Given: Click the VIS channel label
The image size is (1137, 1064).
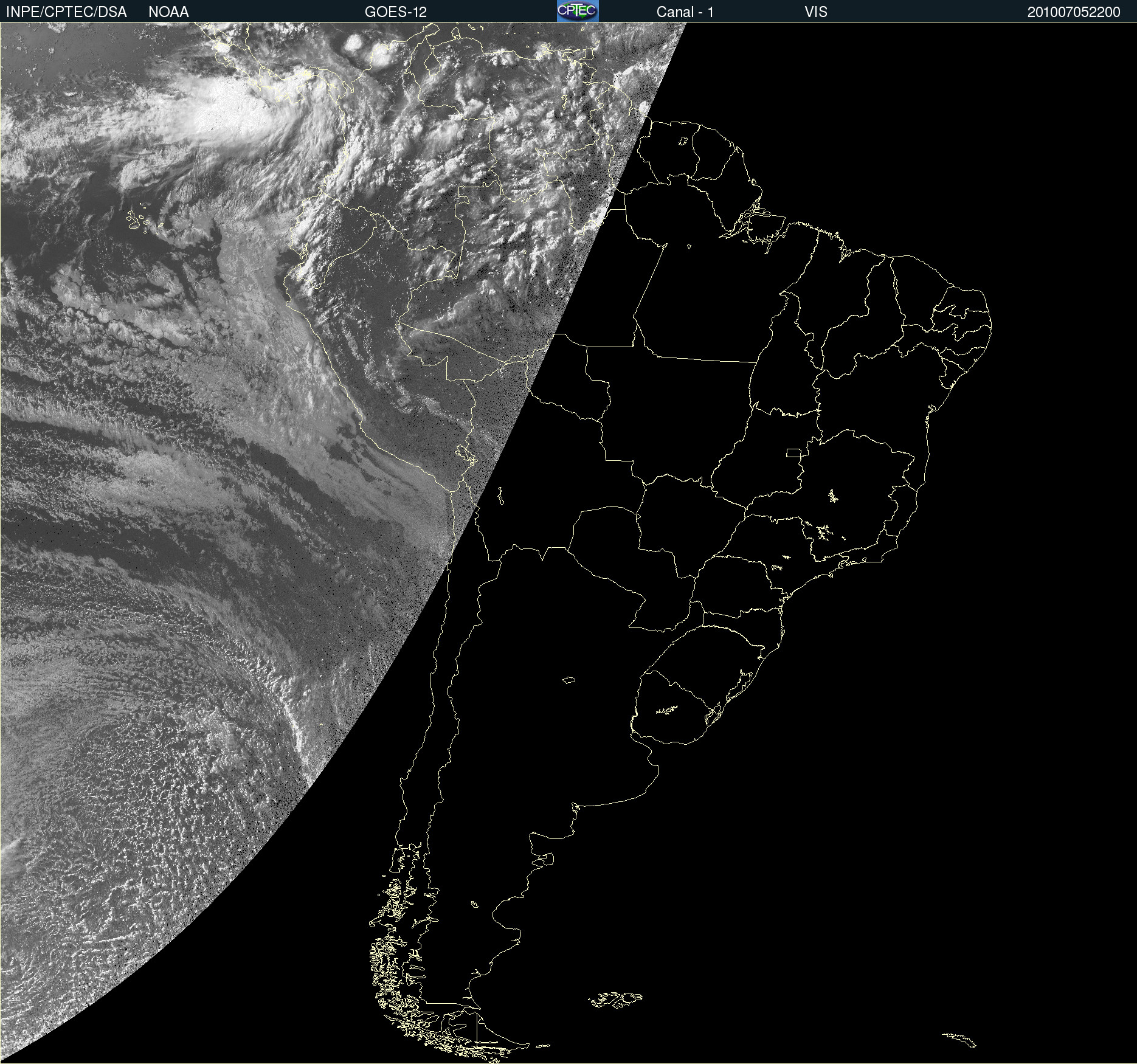Looking at the screenshot, I should tap(816, 12).
